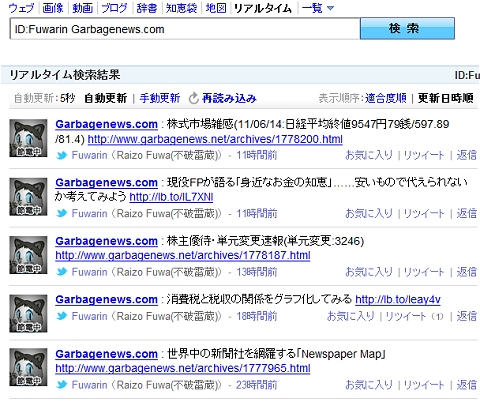Switch to 自動更新 mode
Screen dimensions: 480x402
click(x=105, y=98)
